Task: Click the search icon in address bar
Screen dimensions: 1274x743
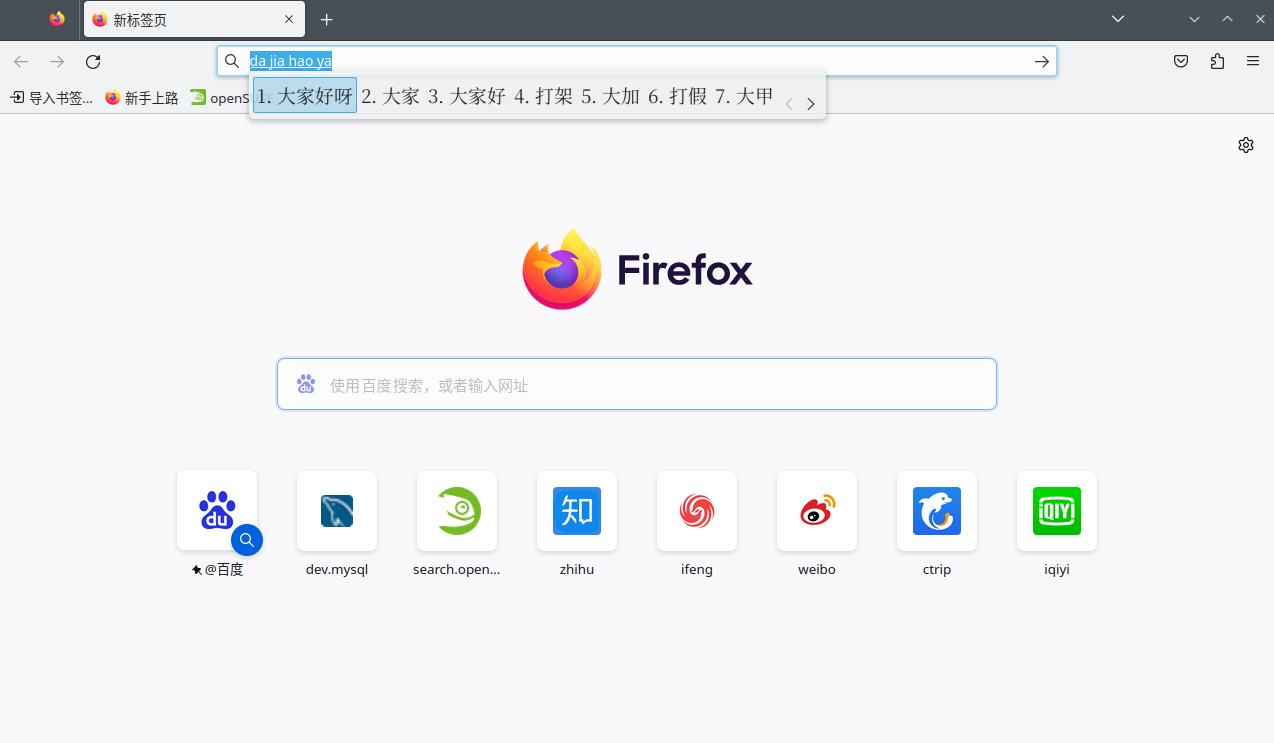Action: [x=232, y=61]
